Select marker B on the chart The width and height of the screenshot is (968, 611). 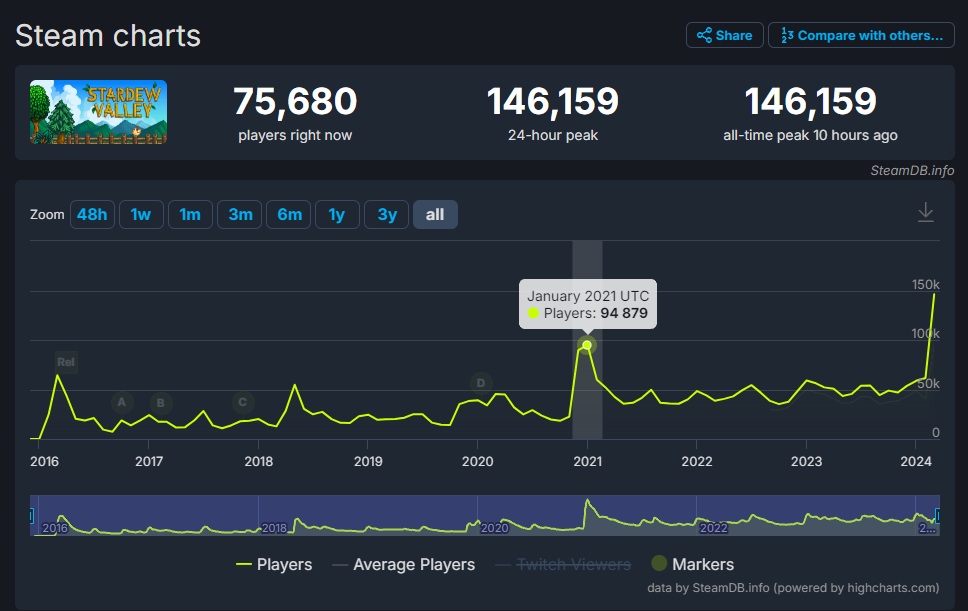click(161, 403)
